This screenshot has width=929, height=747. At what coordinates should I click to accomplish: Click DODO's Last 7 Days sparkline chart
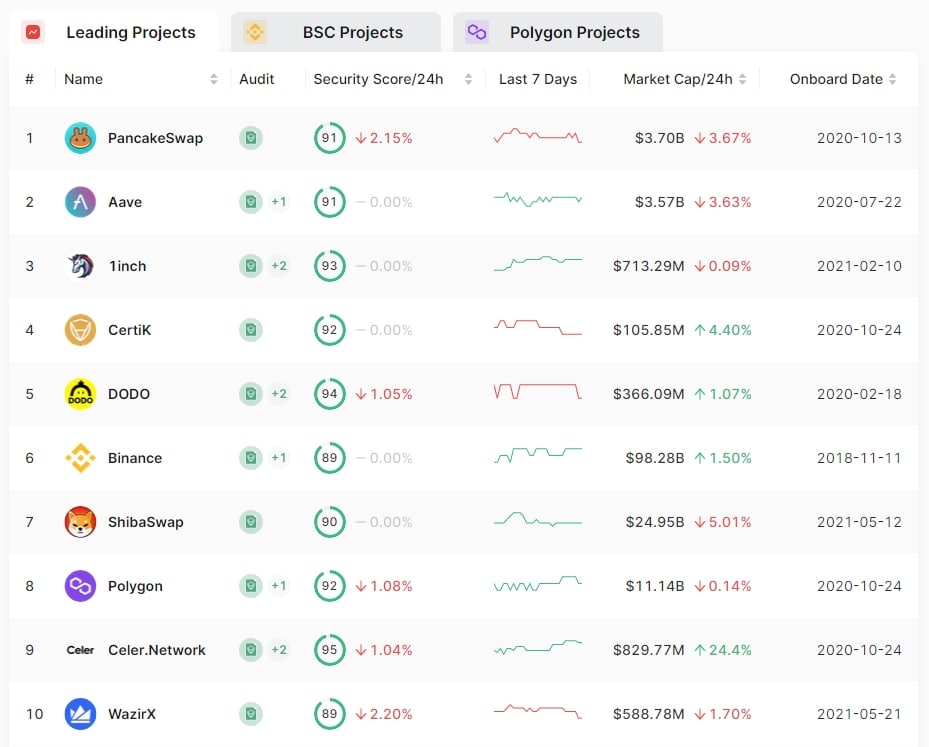coord(537,392)
